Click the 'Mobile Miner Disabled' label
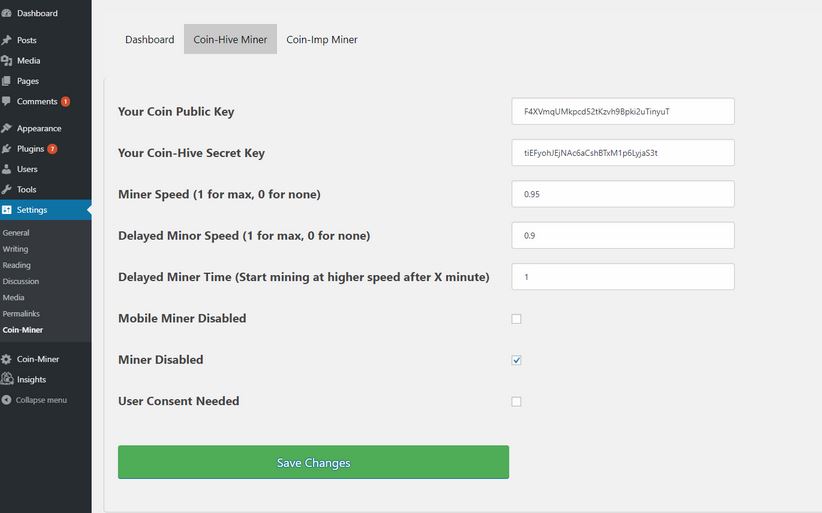The width and height of the screenshot is (822, 513). (x=182, y=318)
